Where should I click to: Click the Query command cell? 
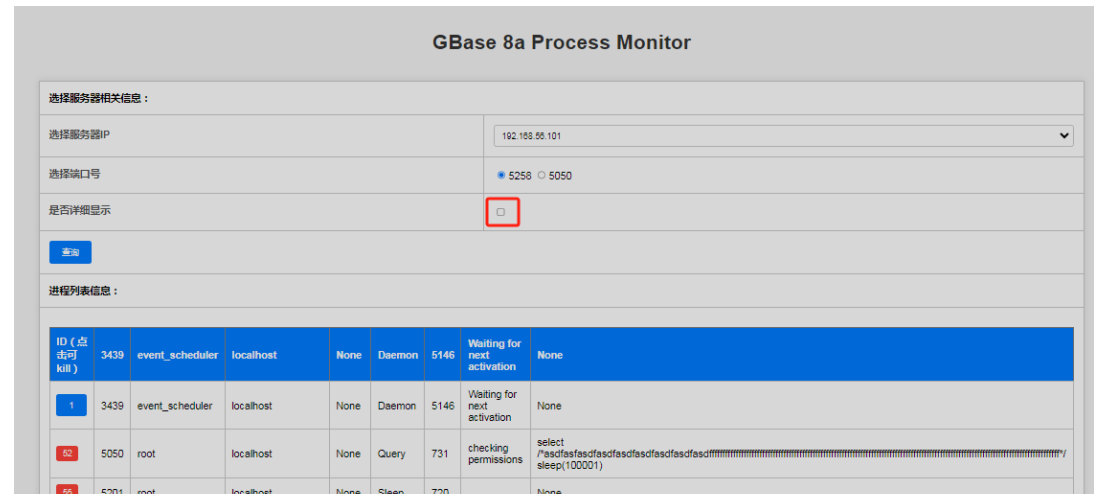pyautogui.click(x=391, y=454)
